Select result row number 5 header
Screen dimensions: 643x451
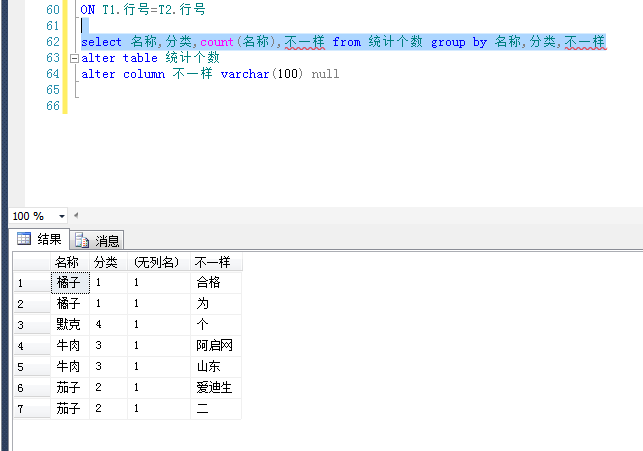click(32, 367)
